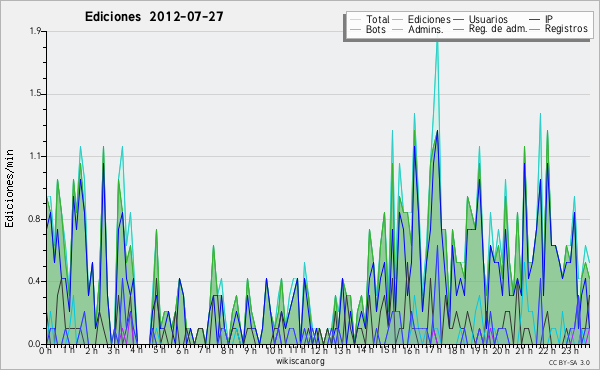Click the '16 h' x-axis label
600x370 pixels.
click(x=411, y=350)
